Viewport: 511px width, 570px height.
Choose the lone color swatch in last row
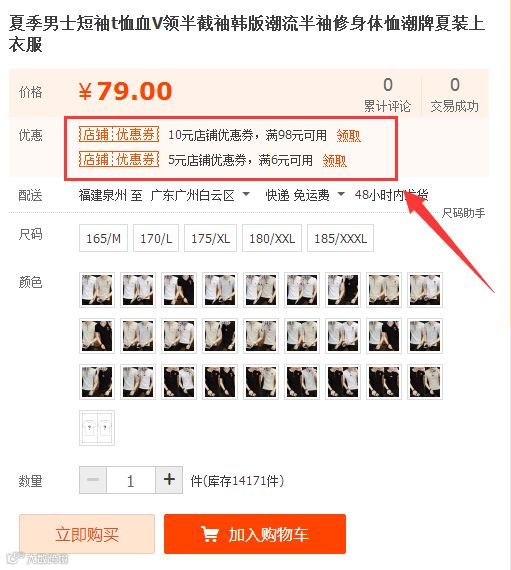pyautogui.click(x=97, y=428)
